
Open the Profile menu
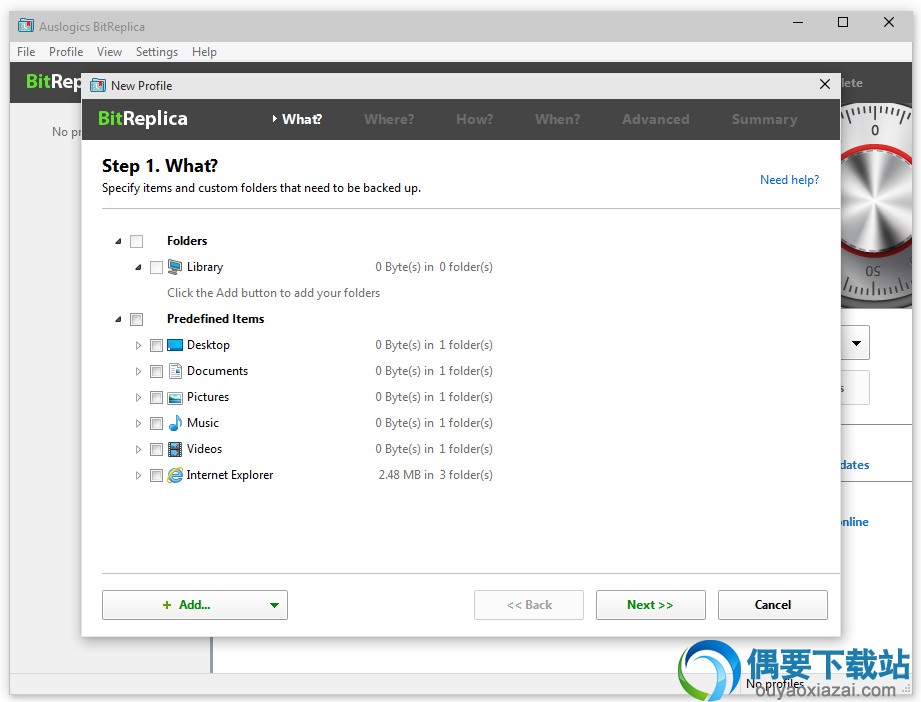66,52
